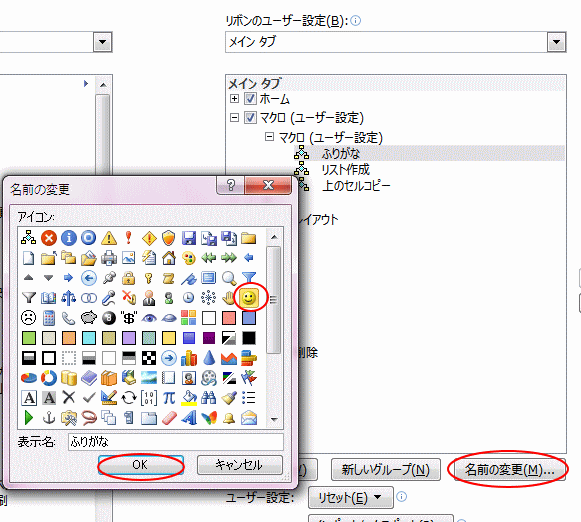The width and height of the screenshot is (581, 522).
Task: Choose the lavender purple square icon
Action: tap(129, 338)
